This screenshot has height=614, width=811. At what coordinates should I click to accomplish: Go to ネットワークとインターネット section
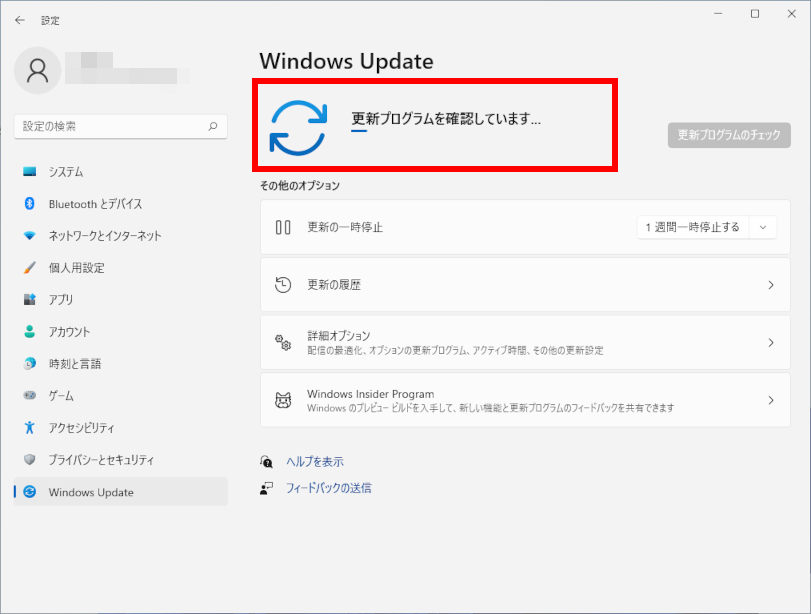(105, 236)
